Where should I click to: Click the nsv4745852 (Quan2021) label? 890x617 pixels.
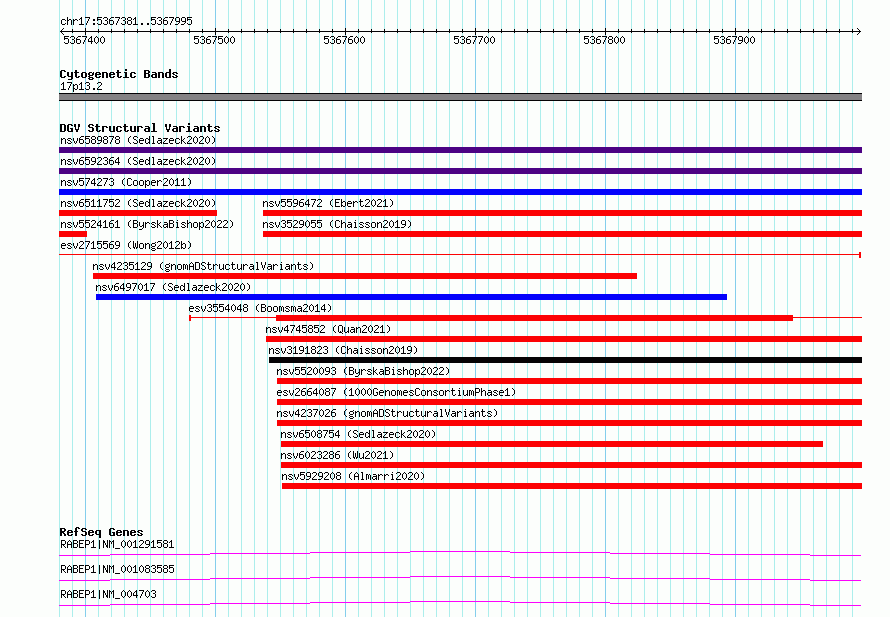point(328,329)
